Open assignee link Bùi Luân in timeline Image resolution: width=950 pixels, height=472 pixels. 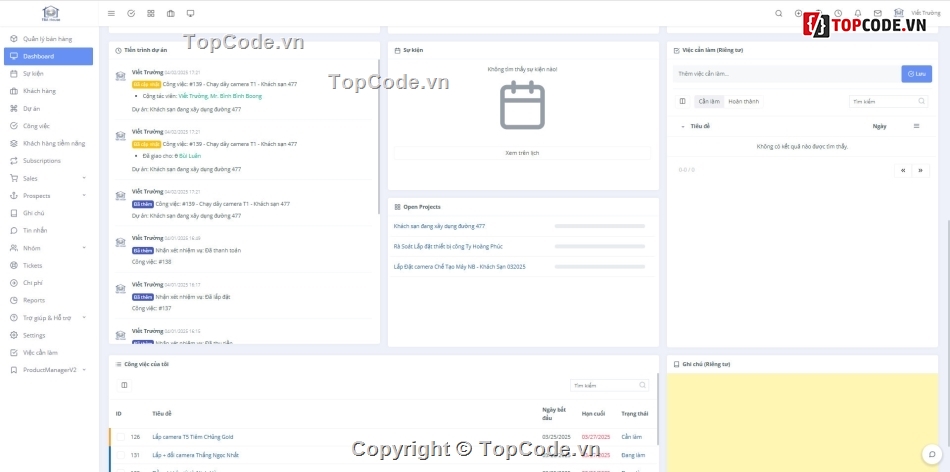(189, 156)
